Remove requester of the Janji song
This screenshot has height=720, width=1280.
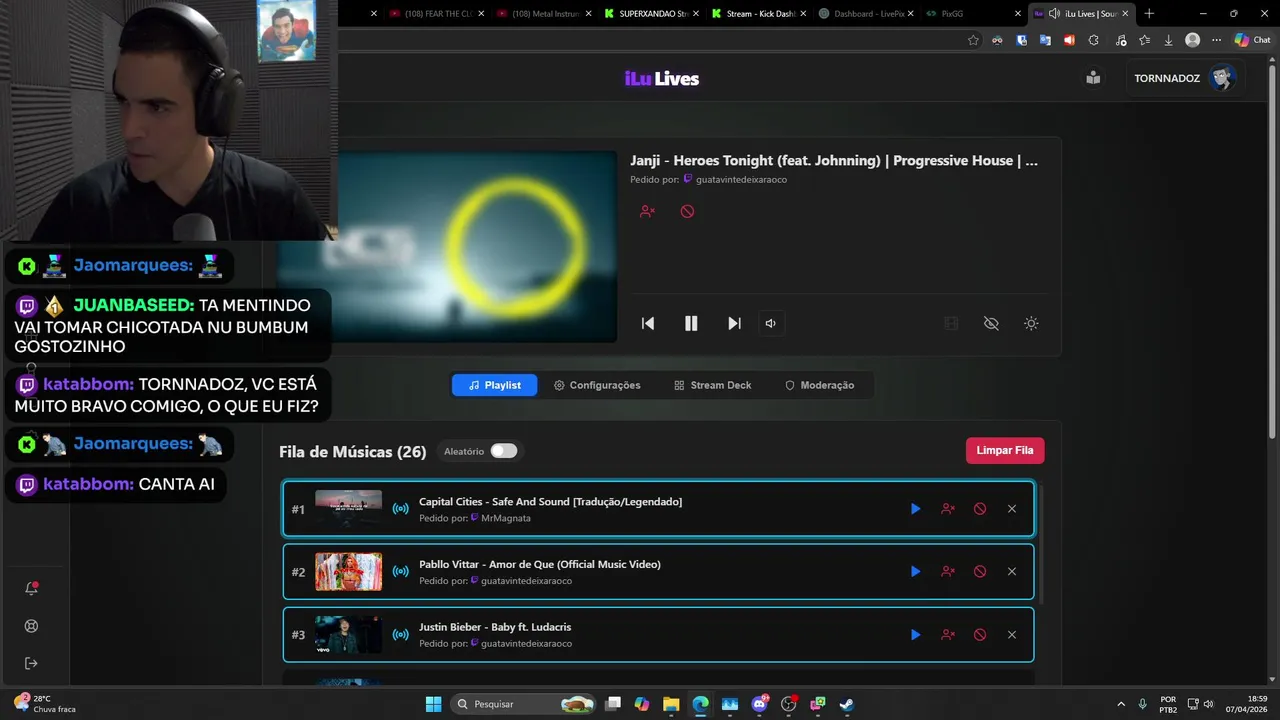(647, 211)
